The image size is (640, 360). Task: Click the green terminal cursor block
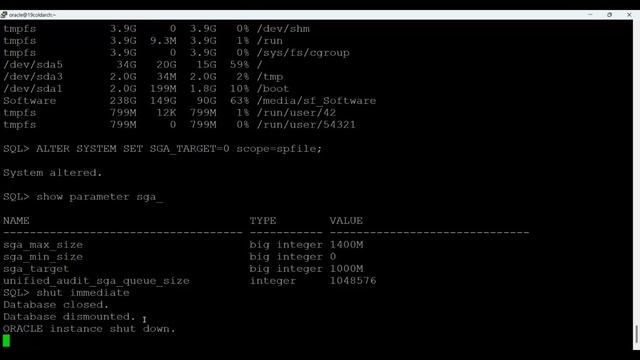click(6, 340)
